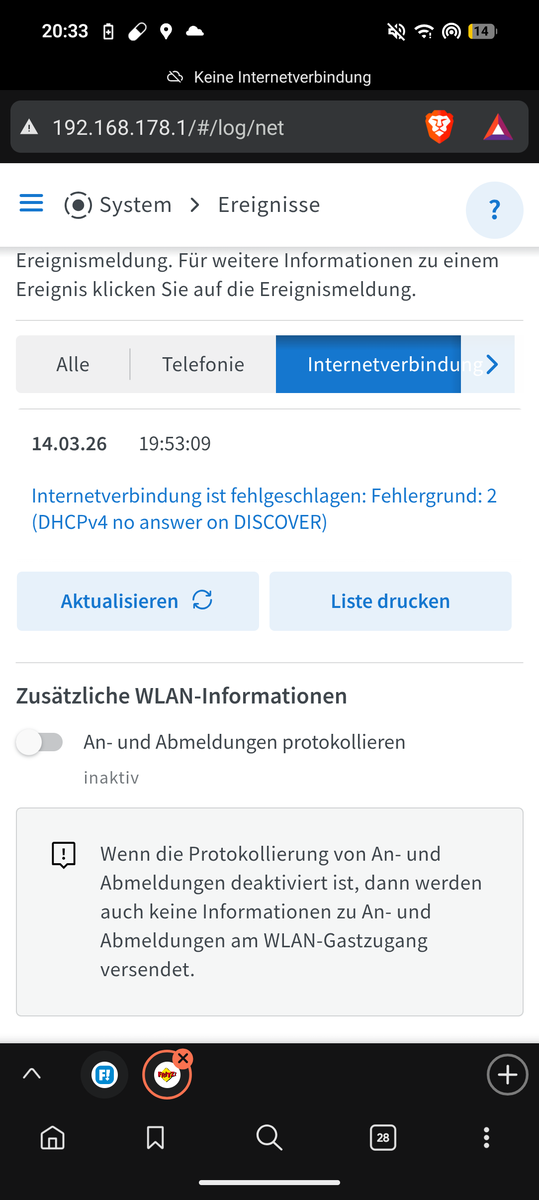Screen dimensions: 539x1200
Task: Select the Internetverbindung tab
Action: coord(369,365)
